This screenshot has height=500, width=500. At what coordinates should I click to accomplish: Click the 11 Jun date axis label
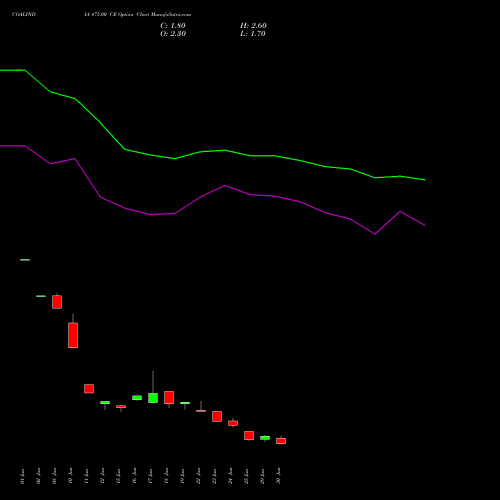point(86,476)
